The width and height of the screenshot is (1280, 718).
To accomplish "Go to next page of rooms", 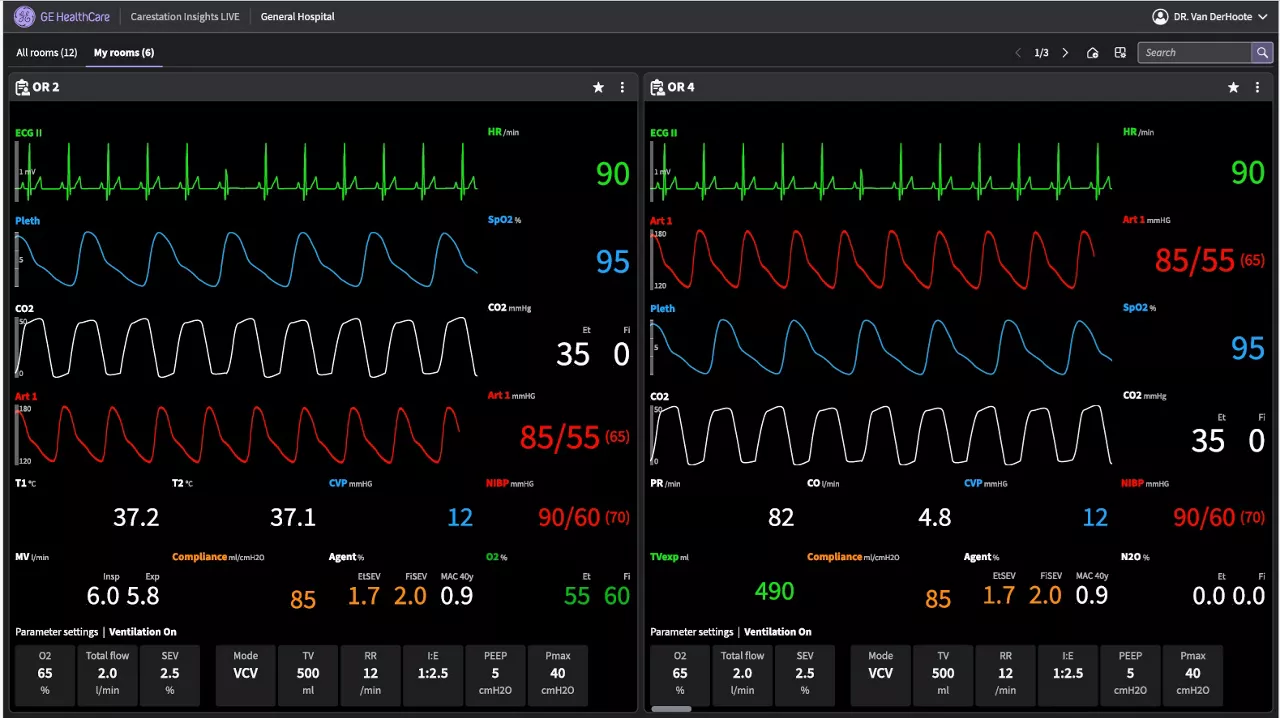I will click(x=1065, y=53).
